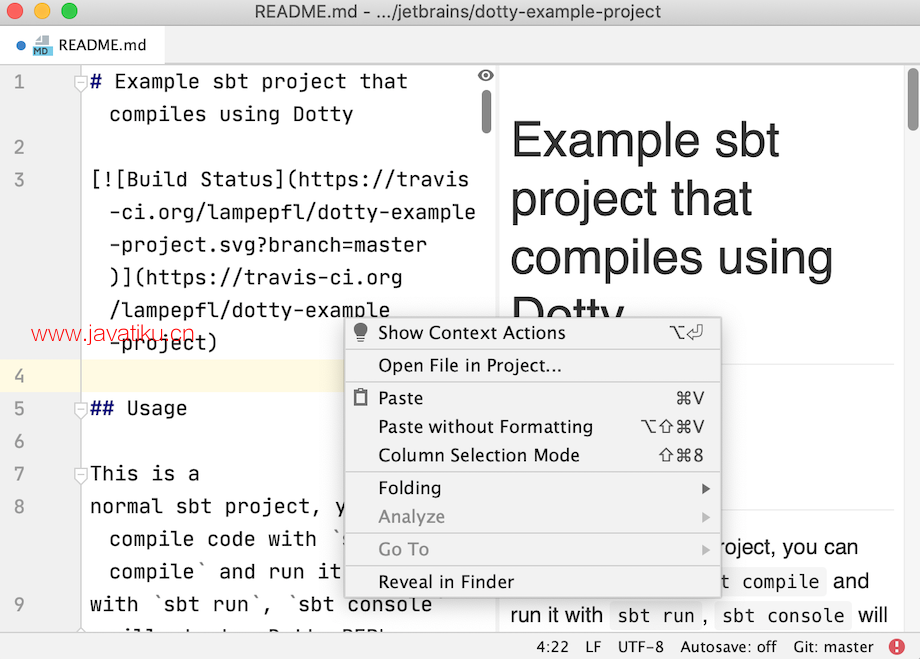Click the Markdown file icon on README.md tab
This screenshot has width=920, height=659.
[42, 45]
